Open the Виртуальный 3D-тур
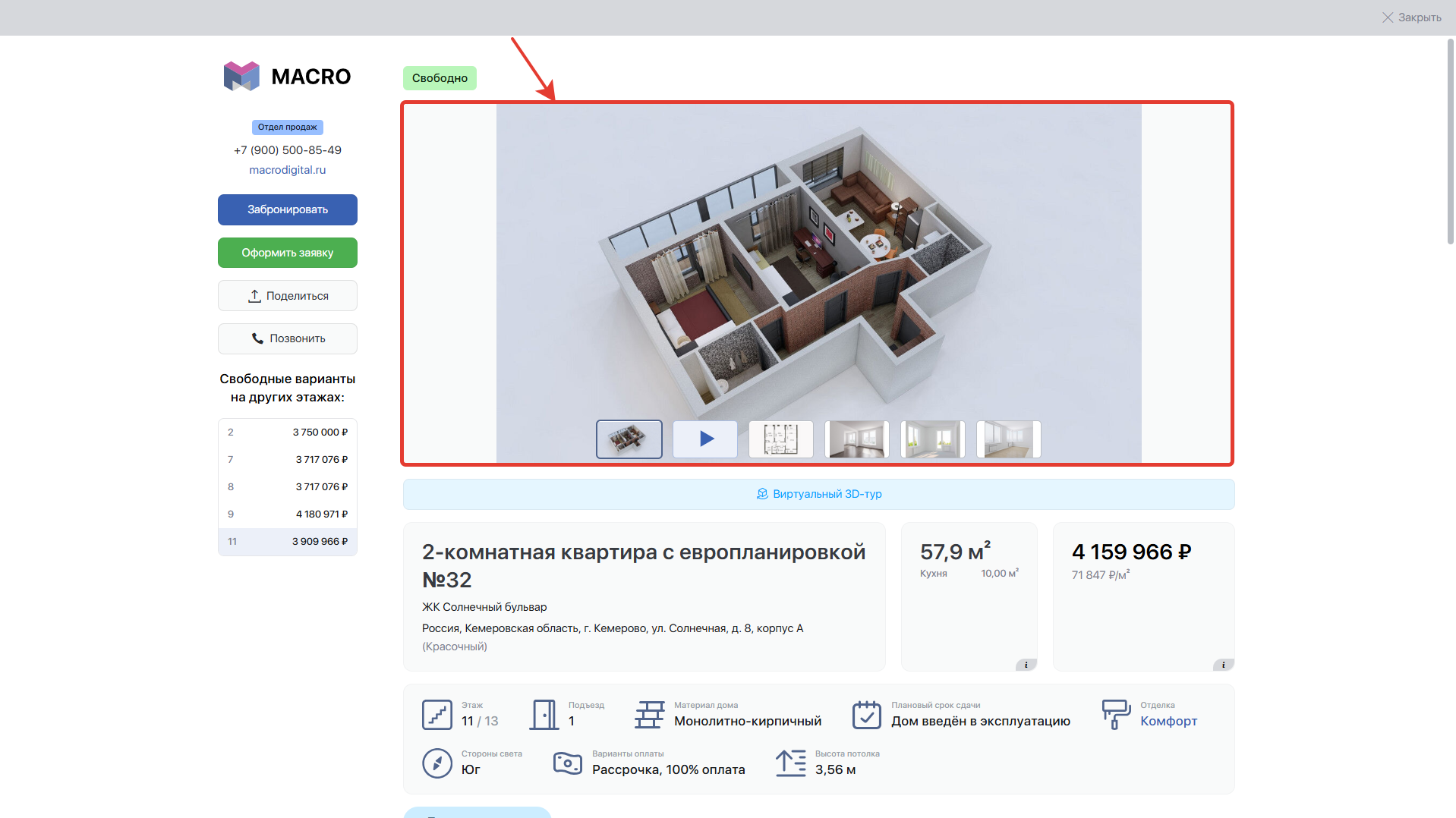The image size is (1456, 818). (818, 494)
